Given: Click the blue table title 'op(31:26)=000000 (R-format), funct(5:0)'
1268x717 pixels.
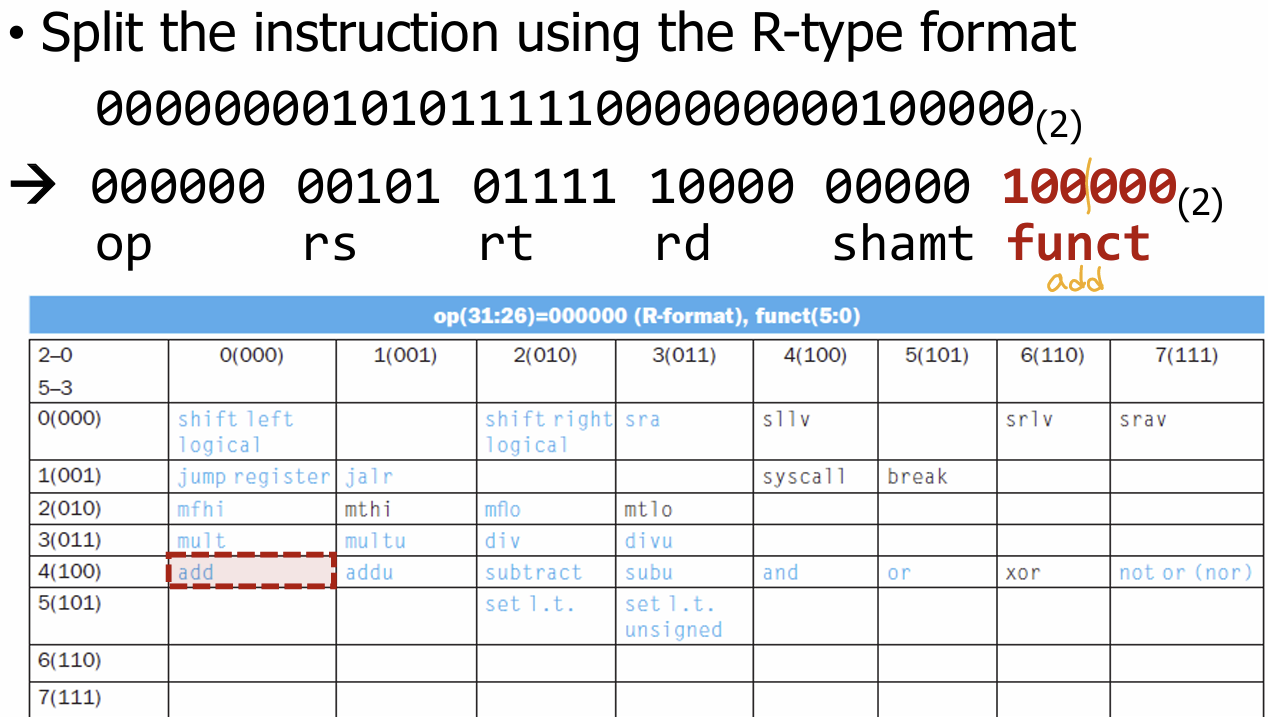Looking at the screenshot, I should (647, 316).
